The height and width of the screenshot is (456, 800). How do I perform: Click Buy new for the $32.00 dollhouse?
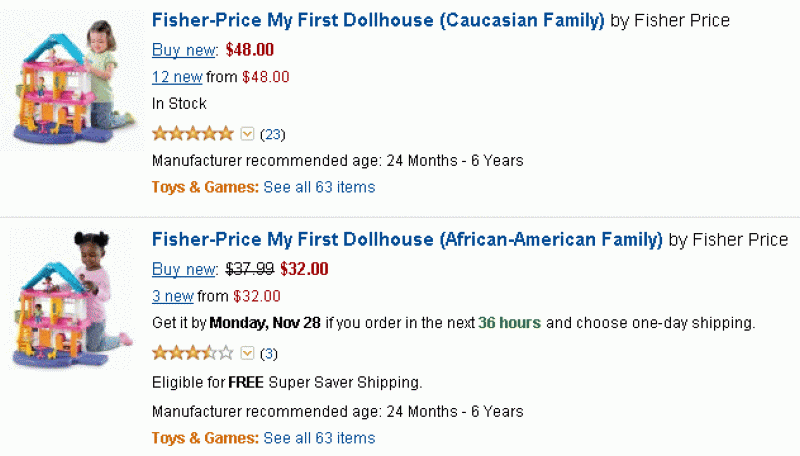pos(184,269)
